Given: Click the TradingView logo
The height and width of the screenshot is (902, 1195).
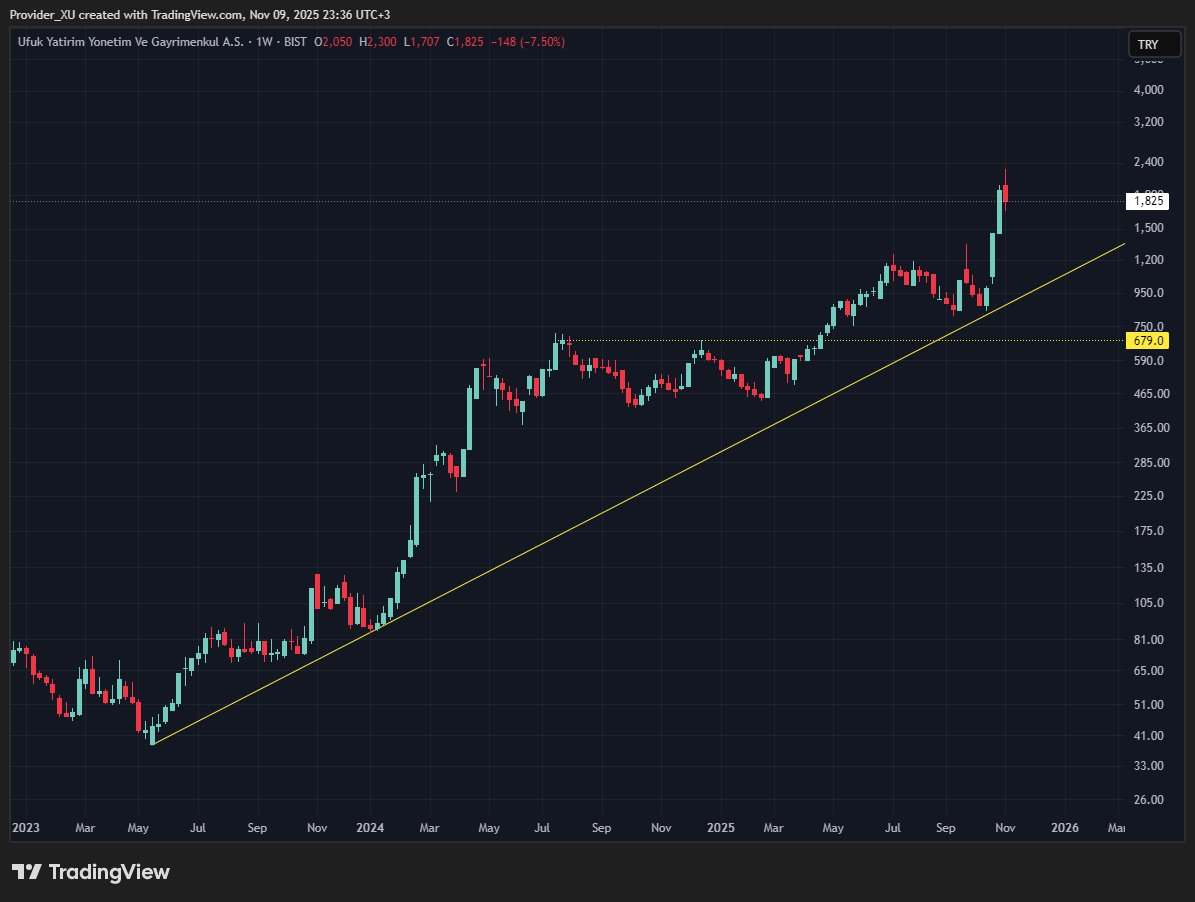Looking at the screenshot, I should click(x=91, y=872).
